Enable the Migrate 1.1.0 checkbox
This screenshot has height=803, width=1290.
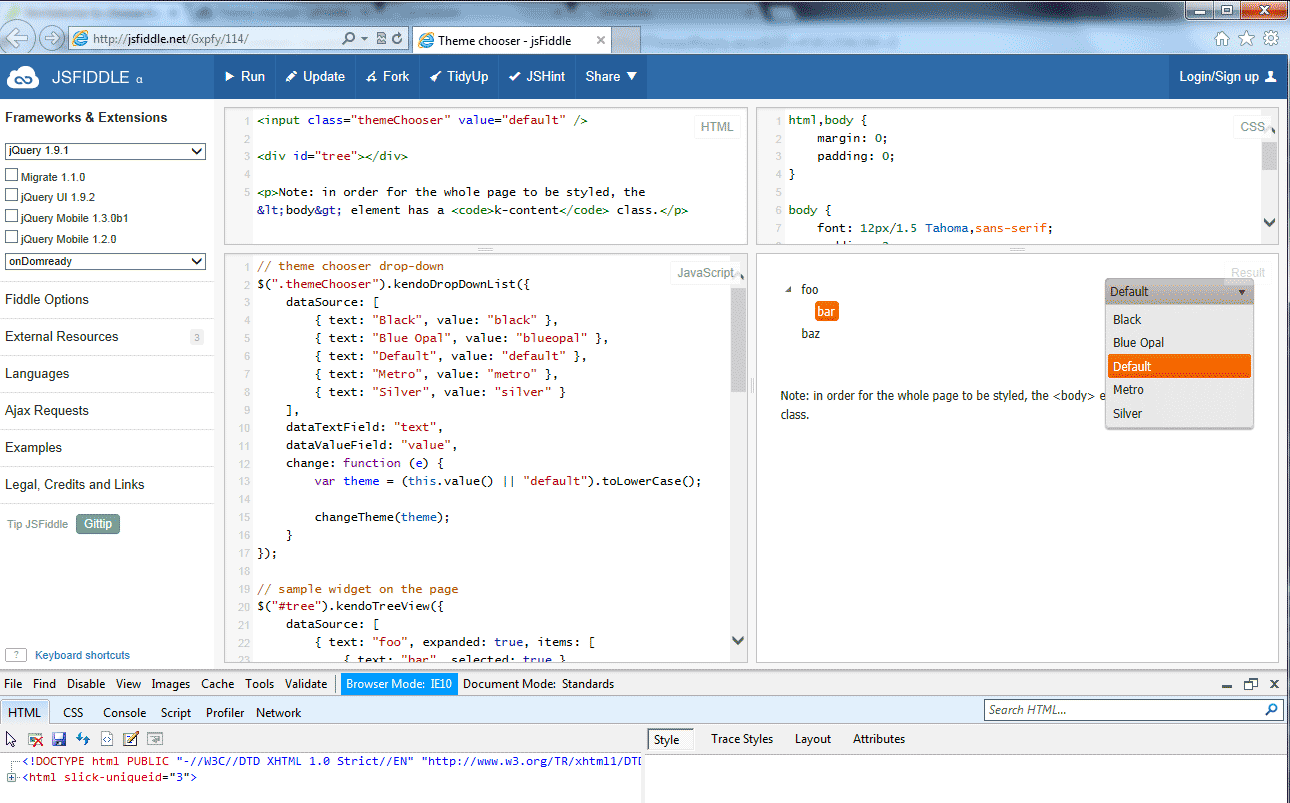tap(12, 176)
